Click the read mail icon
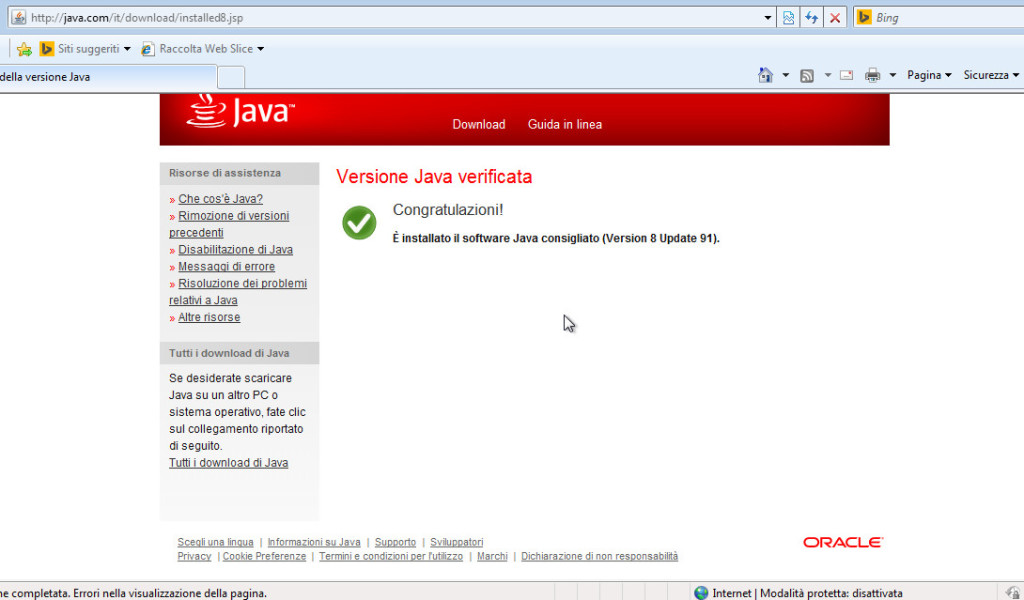Screen dimensions: 1024x600 (846, 75)
